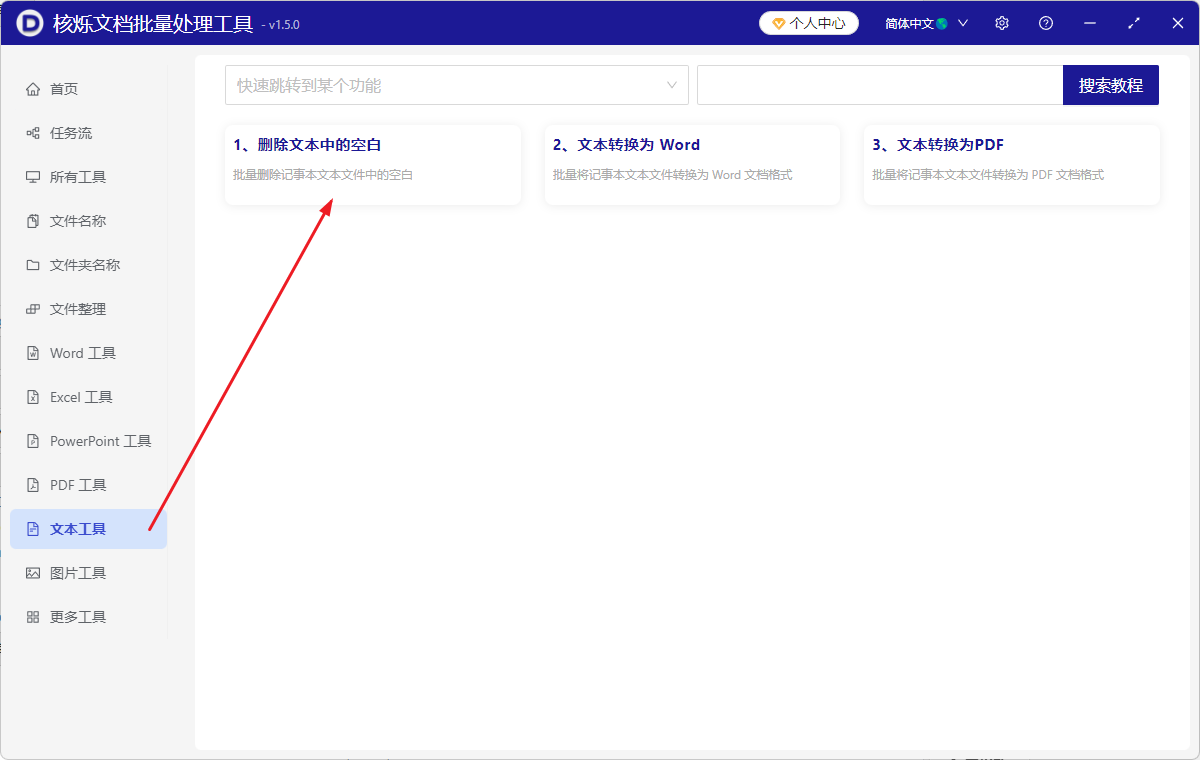The width and height of the screenshot is (1200, 760).
Task: Open the 简体中文 language dropdown
Action: click(908, 22)
